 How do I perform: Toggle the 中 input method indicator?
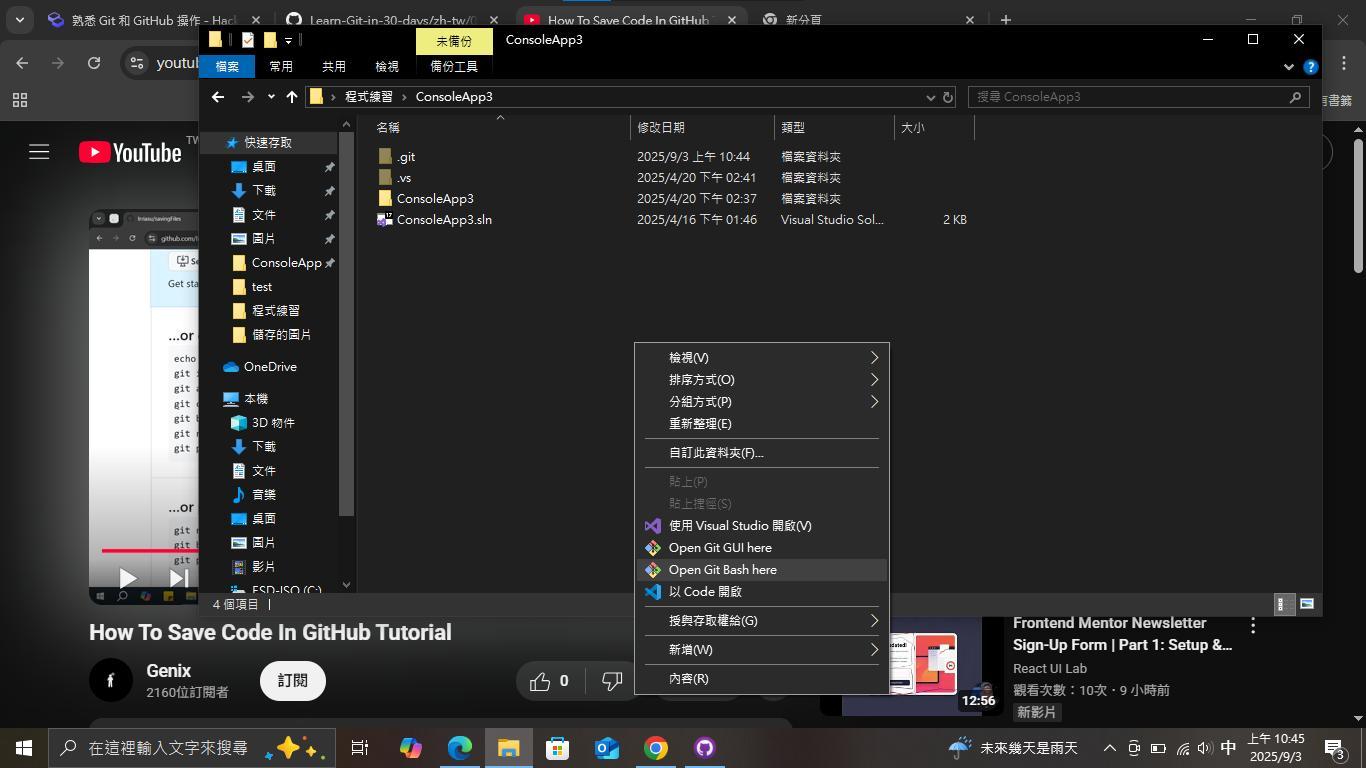coord(1228,747)
